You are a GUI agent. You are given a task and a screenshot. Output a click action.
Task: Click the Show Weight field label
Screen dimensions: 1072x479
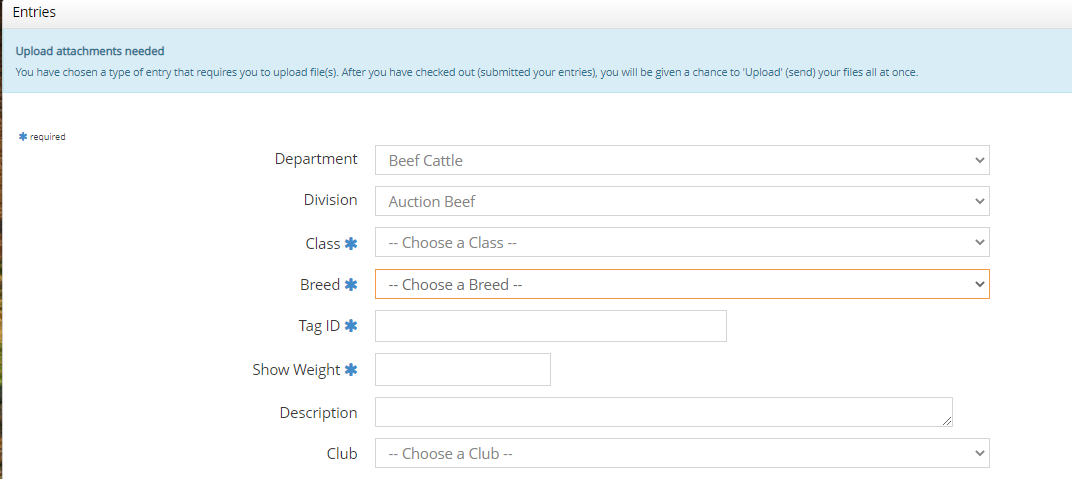296,370
